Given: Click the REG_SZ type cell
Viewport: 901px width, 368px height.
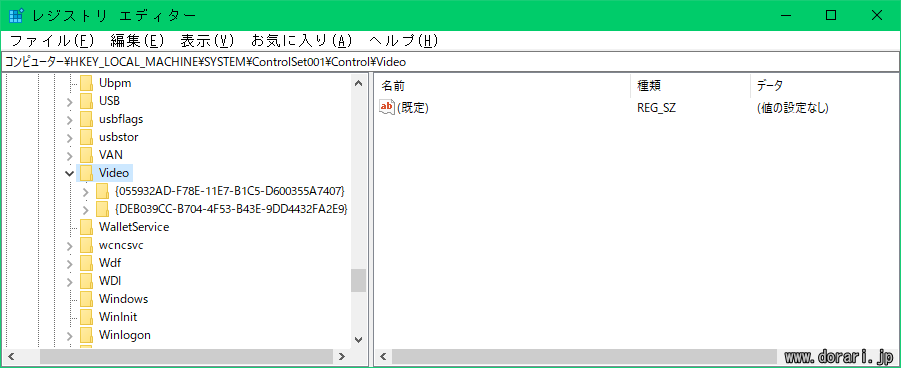Looking at the screenshot, I should click(x=656, y=108).
